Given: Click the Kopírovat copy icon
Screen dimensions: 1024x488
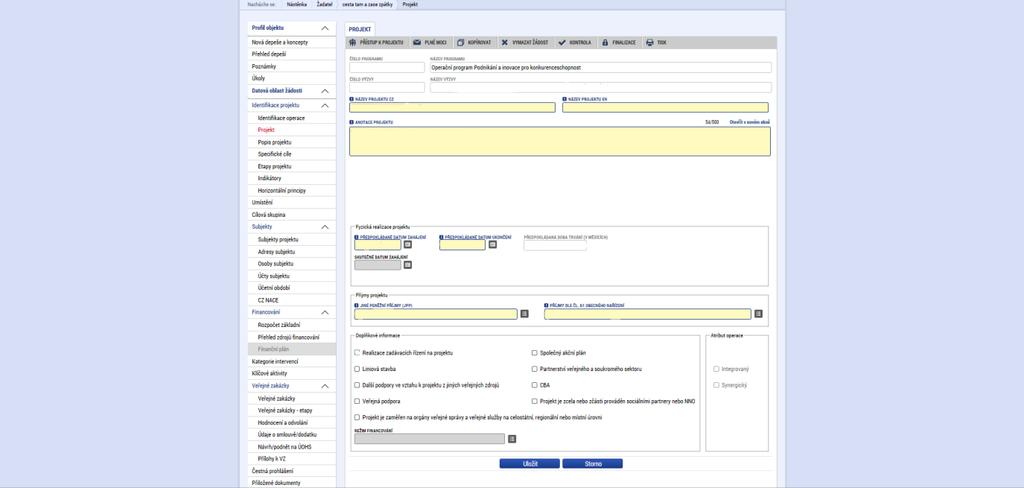Looking at the screenshot, I should (460, 42).
